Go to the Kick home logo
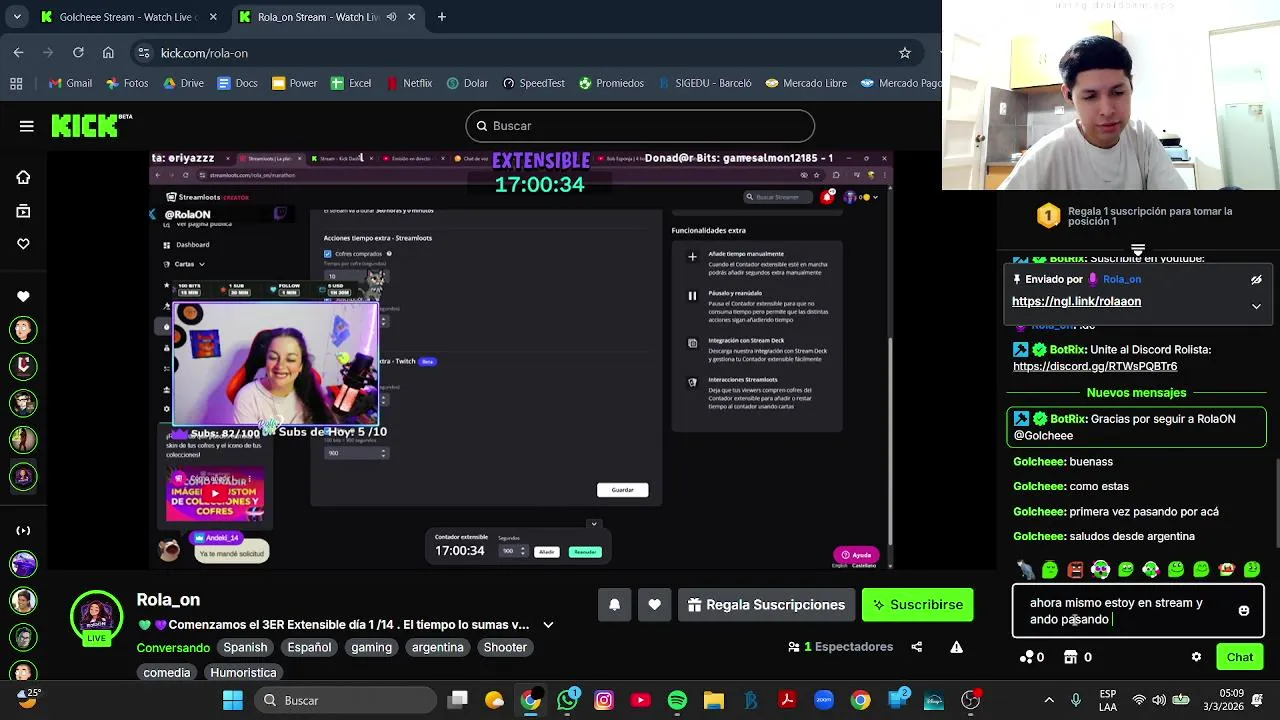Screen dimensions: 1280x720 [x=91, y=125]
